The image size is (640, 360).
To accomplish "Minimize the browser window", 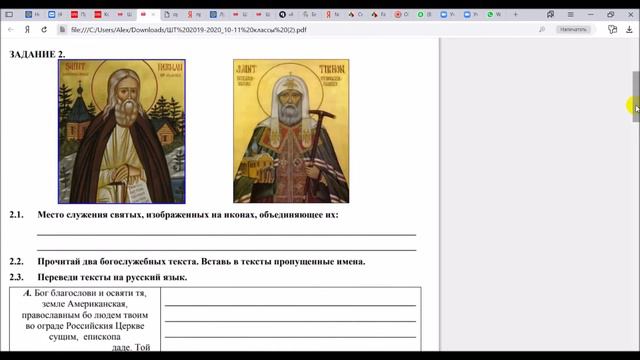I will pyautogui.click(x=591, y=14).
